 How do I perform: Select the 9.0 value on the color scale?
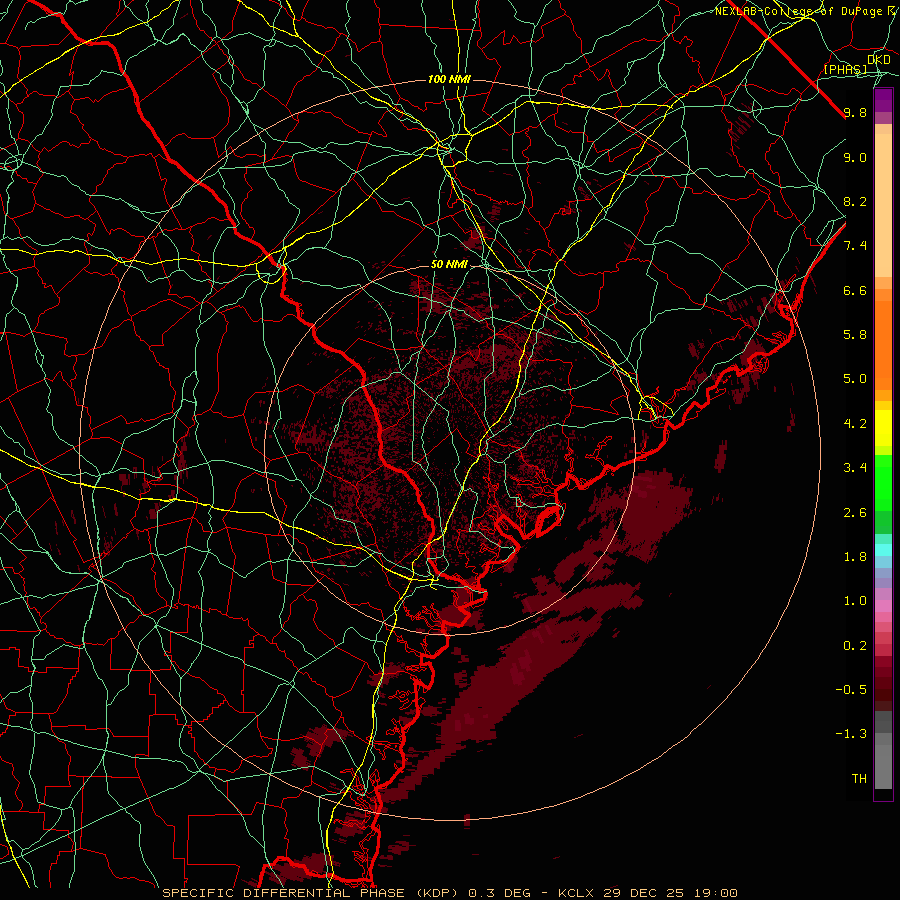click(855, 157)
